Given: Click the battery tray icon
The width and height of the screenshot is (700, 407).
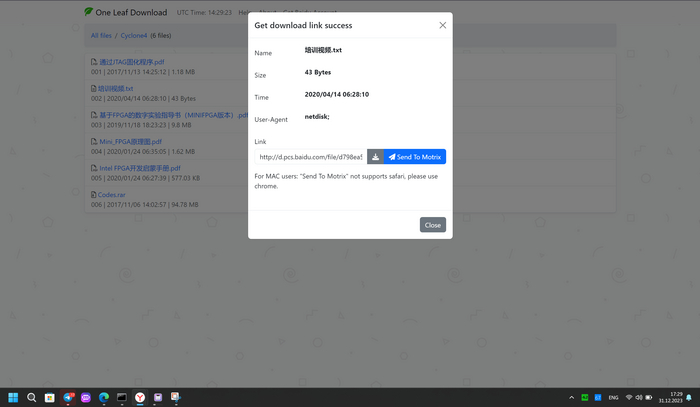Looking at the screenshot, I should (649, 397).
